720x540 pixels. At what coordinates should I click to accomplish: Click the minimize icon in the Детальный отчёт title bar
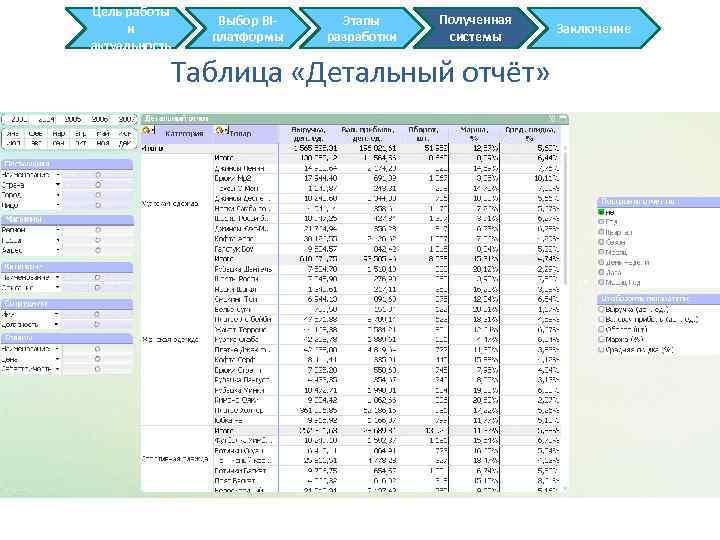click(x=563, y=118)
